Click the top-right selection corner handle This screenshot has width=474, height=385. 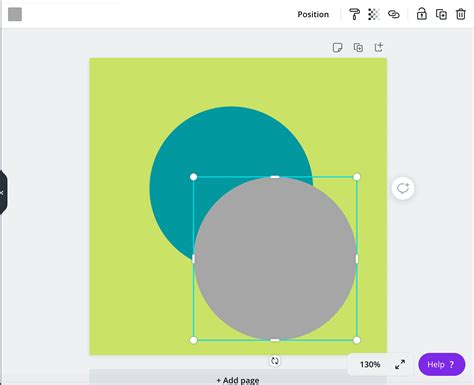click(357, 177)
